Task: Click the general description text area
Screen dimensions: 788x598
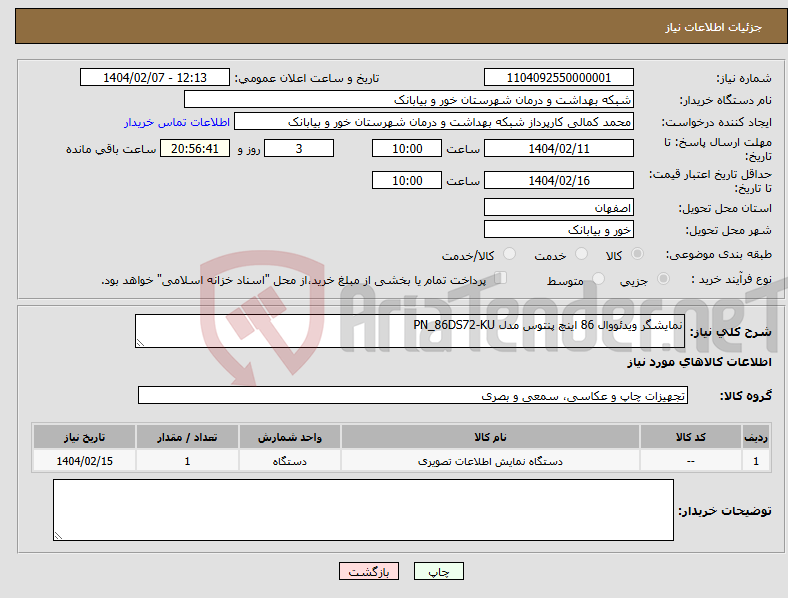Action: point(410,331)
